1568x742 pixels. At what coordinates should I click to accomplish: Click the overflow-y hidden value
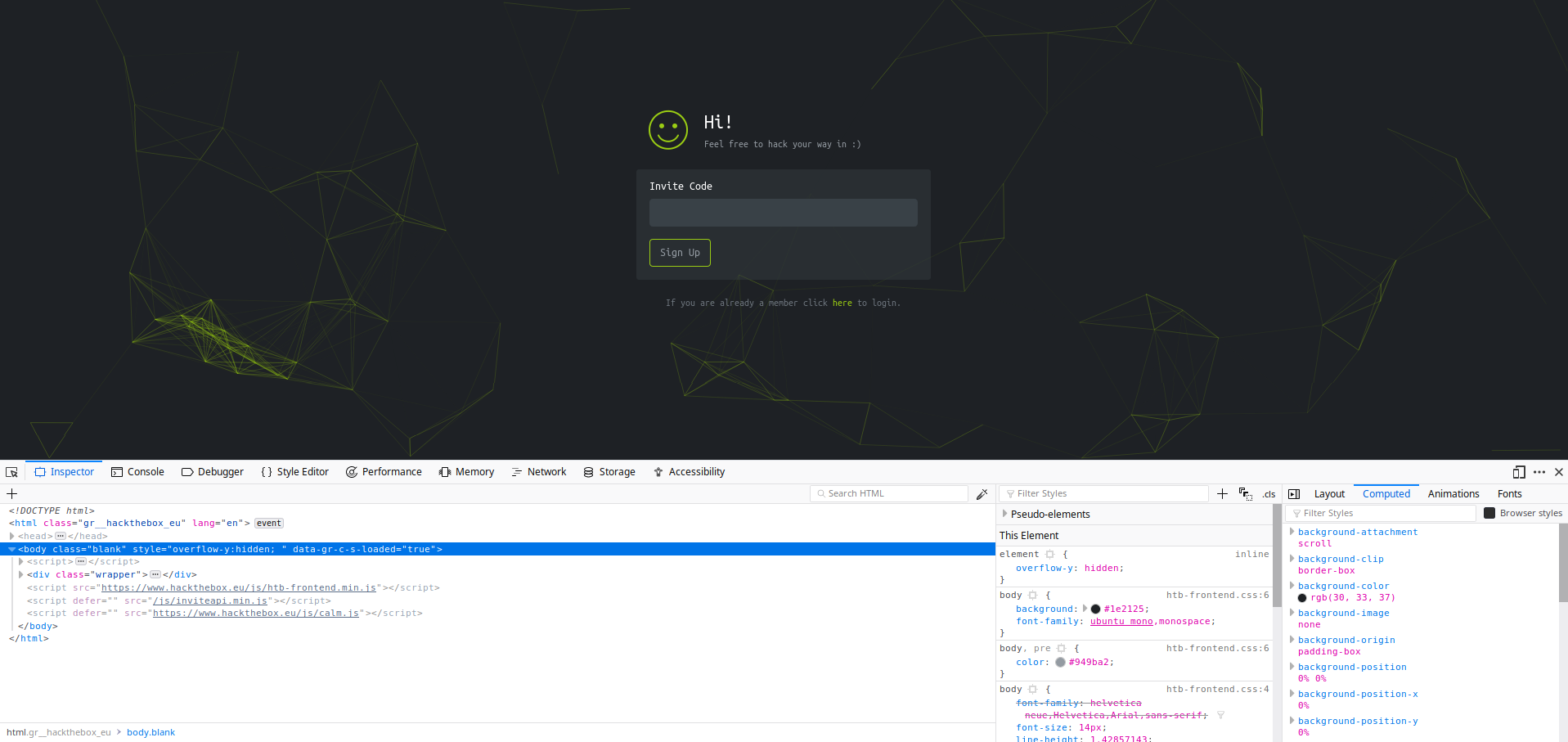(1103, 569)
